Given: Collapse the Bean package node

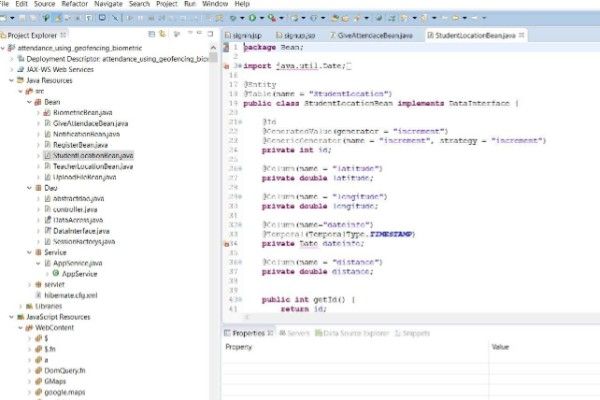Looking at the screenshot, I should tap(29, 102).
